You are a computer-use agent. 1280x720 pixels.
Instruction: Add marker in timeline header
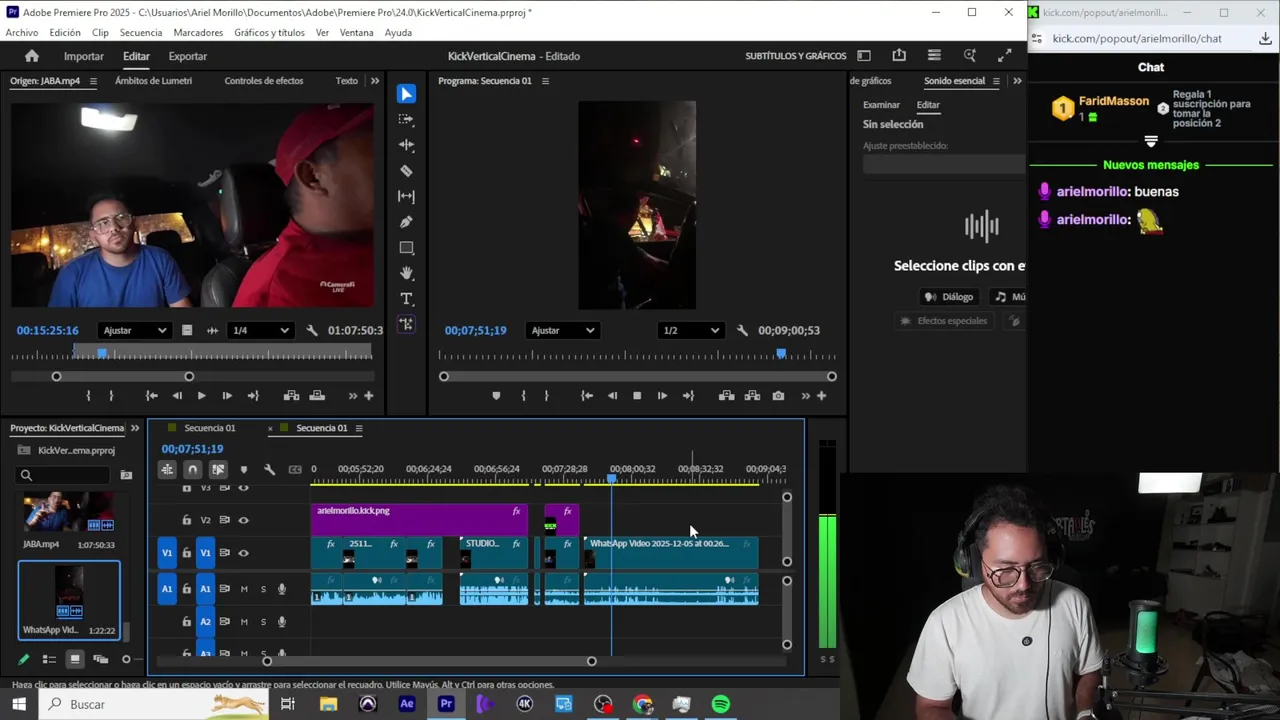coord(243,469)
